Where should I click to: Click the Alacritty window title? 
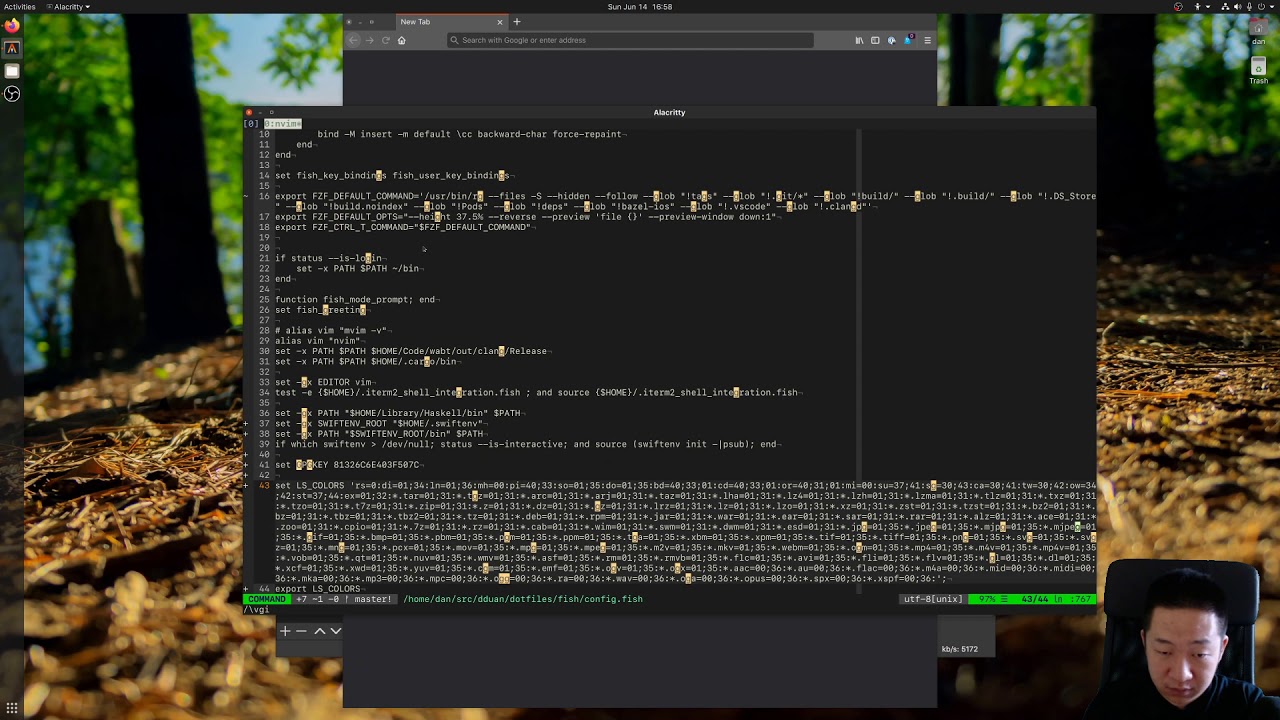[669, 112]
